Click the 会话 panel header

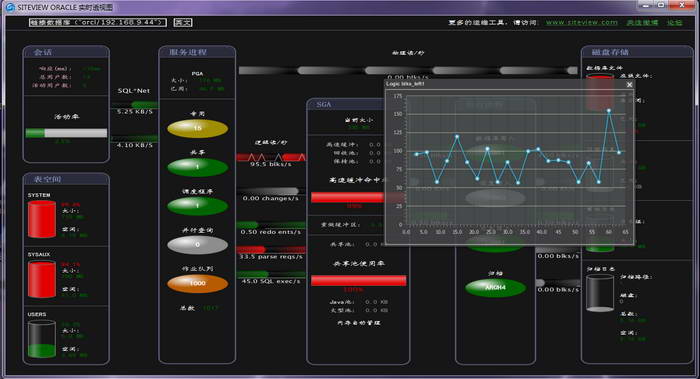[x=66, y=52]
